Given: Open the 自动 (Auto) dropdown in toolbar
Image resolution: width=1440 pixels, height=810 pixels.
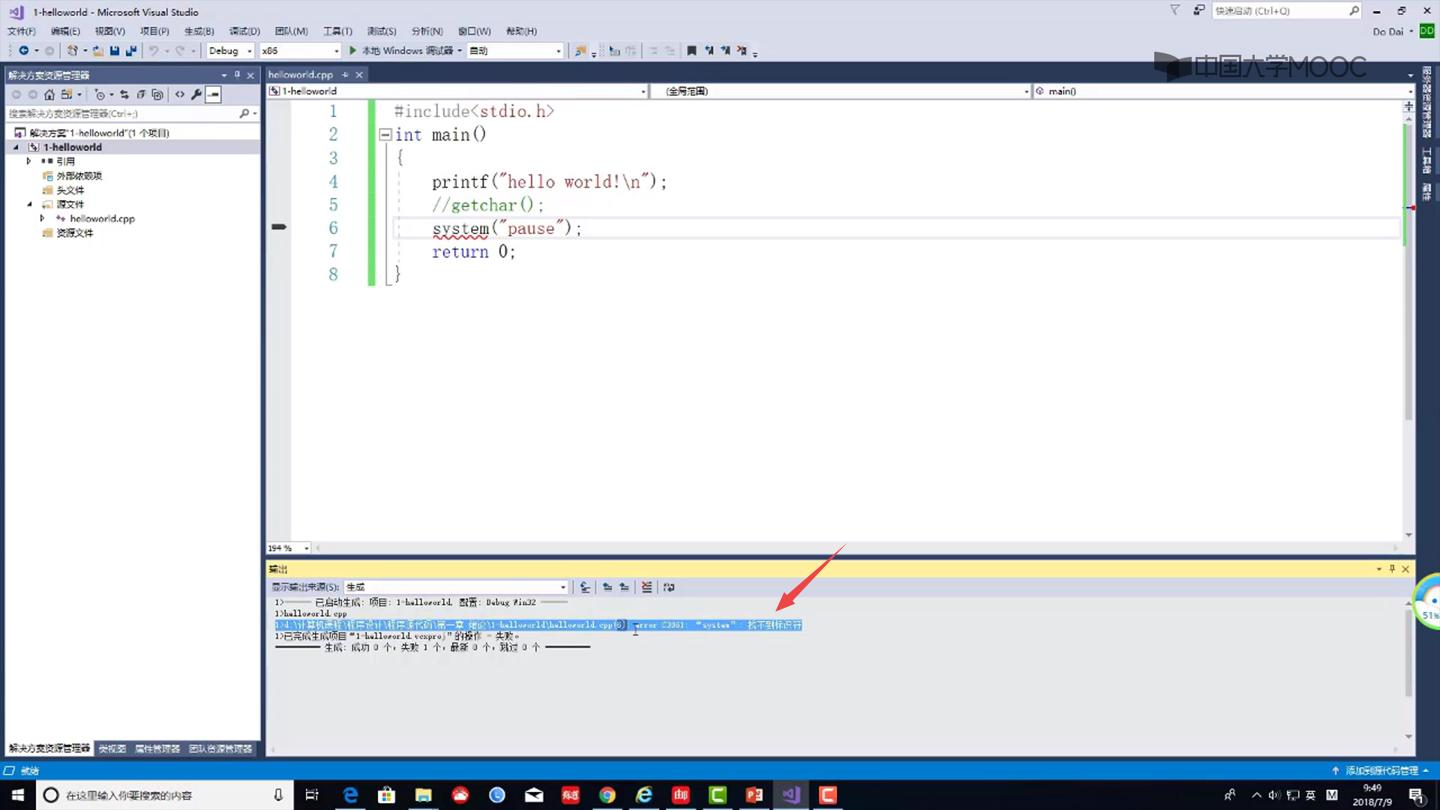Looking at the screenshot, I should click(515, 51).
